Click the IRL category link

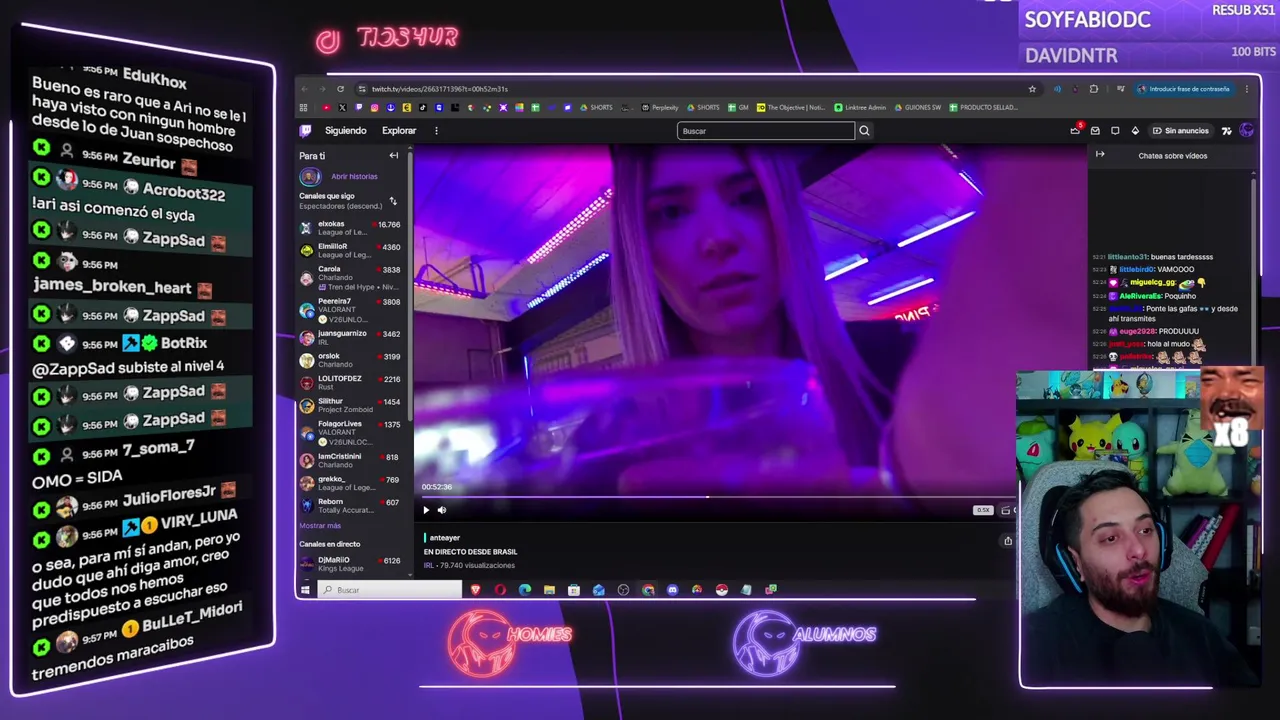428,565
